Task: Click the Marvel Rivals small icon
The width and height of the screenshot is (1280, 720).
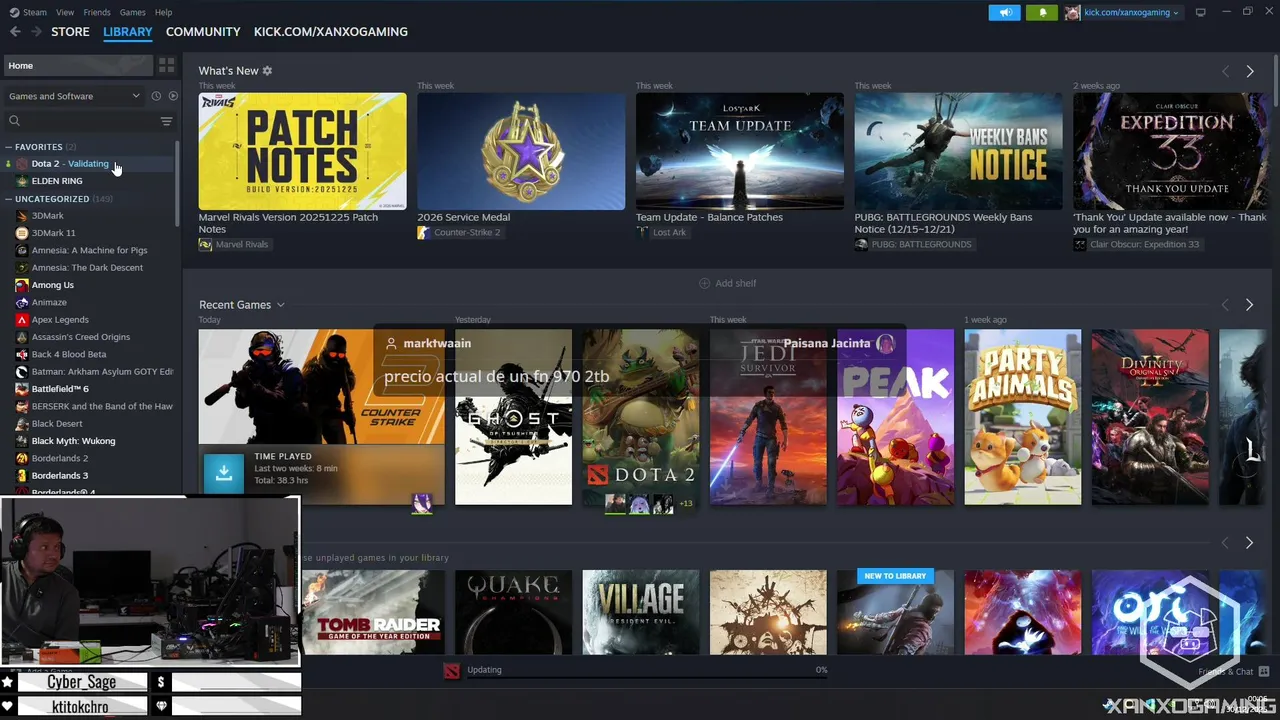Action: tap(205, 244)
